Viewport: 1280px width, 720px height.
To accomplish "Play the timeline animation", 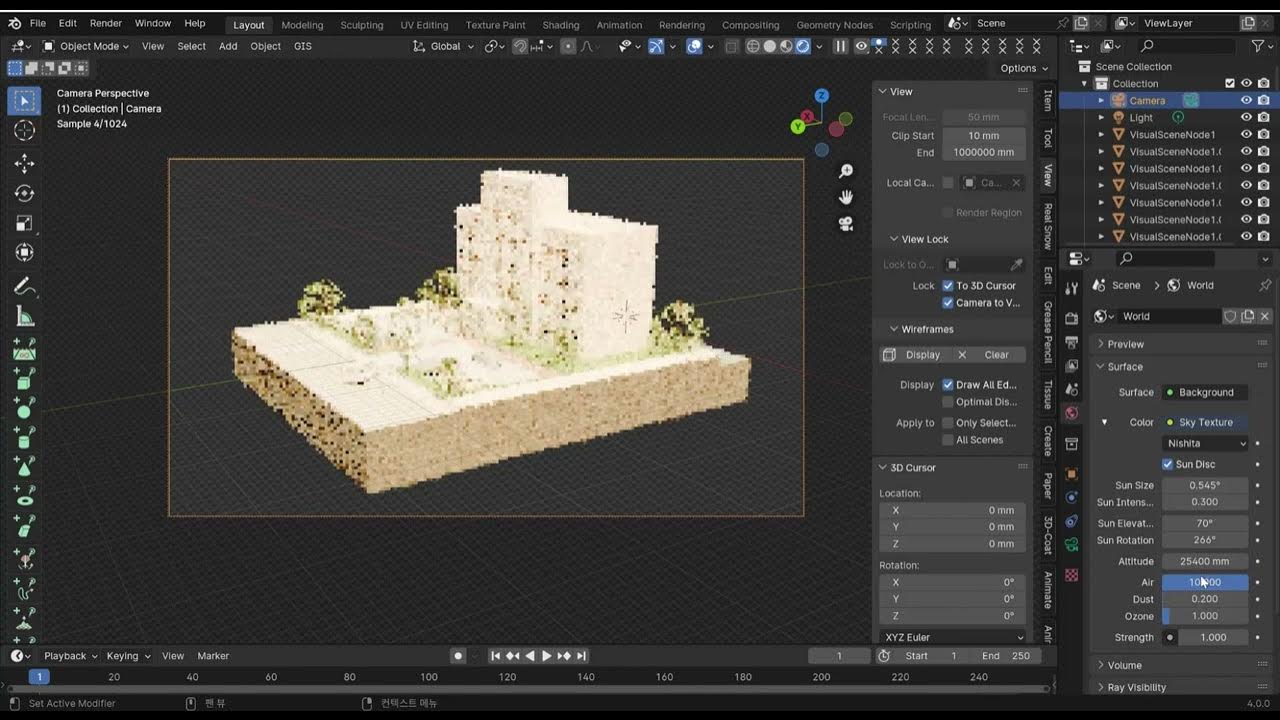I will (x=546, y=656).
